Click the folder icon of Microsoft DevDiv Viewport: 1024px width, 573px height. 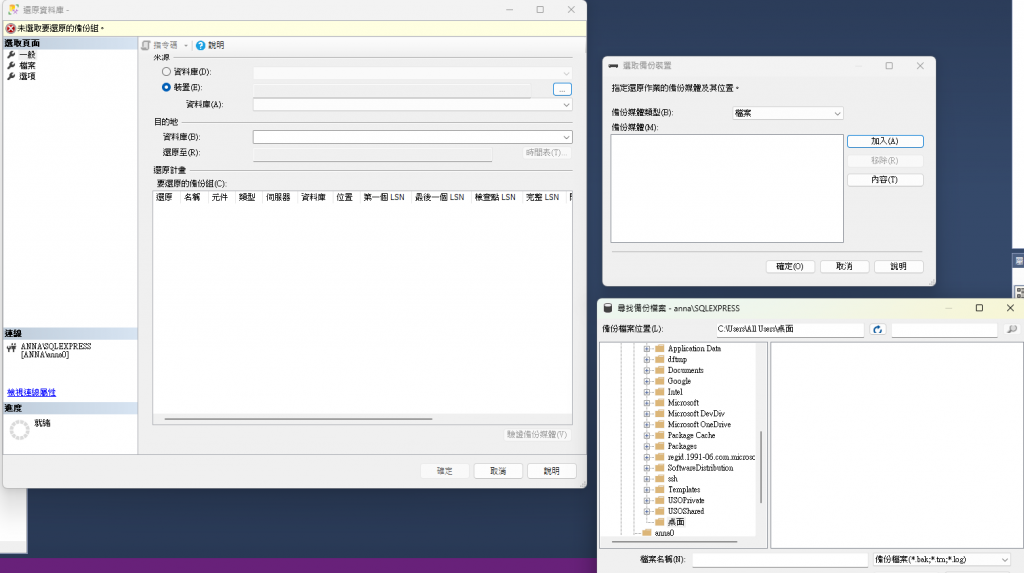660,414
